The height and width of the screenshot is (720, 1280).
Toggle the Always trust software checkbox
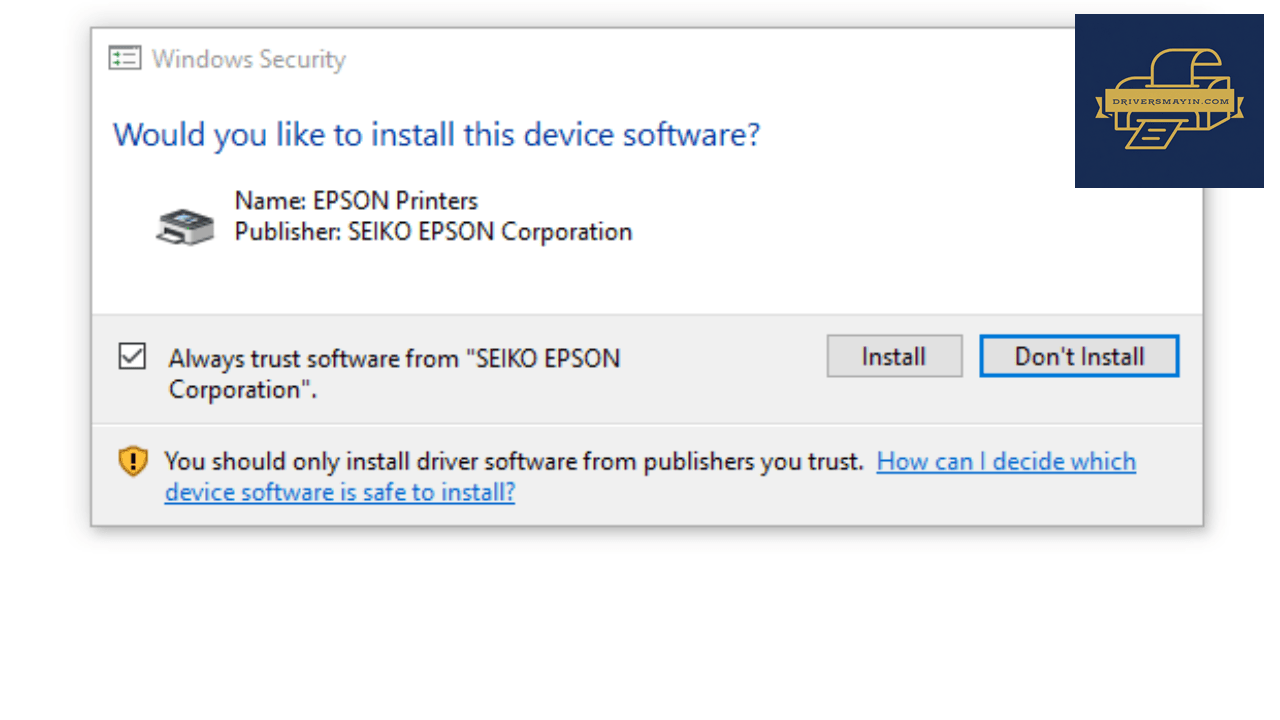click(132, 356)
